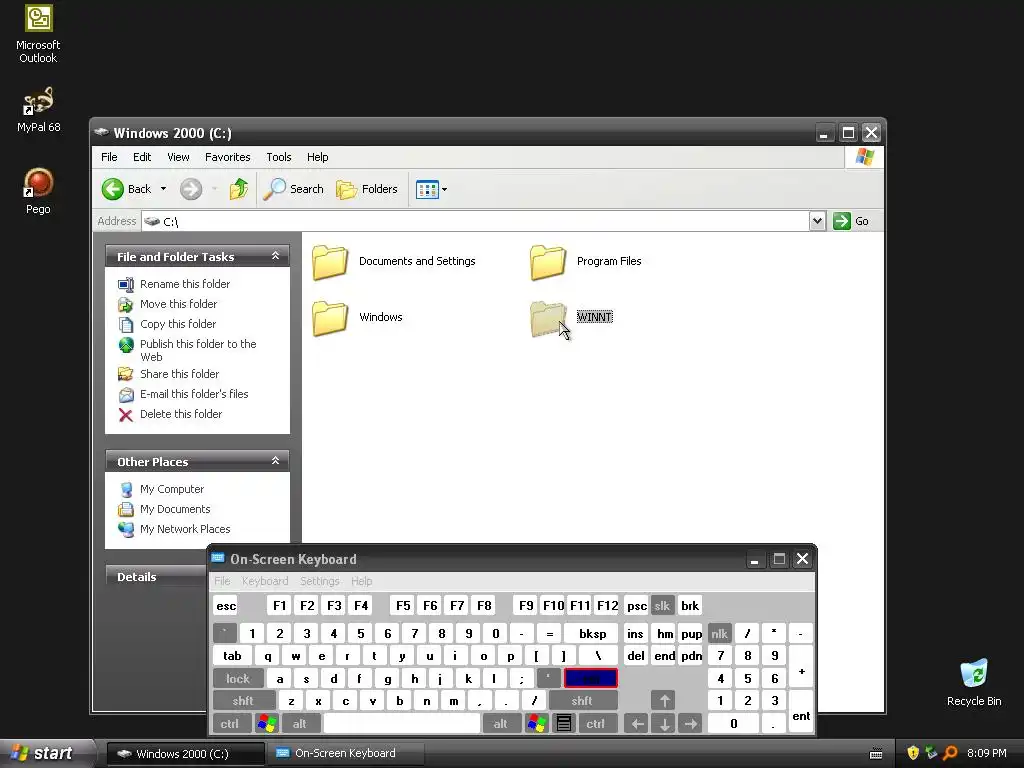This screenshot has height=768, width=1024.
Task: Select the Documents and Settings folder
Action: coord(394,262)
